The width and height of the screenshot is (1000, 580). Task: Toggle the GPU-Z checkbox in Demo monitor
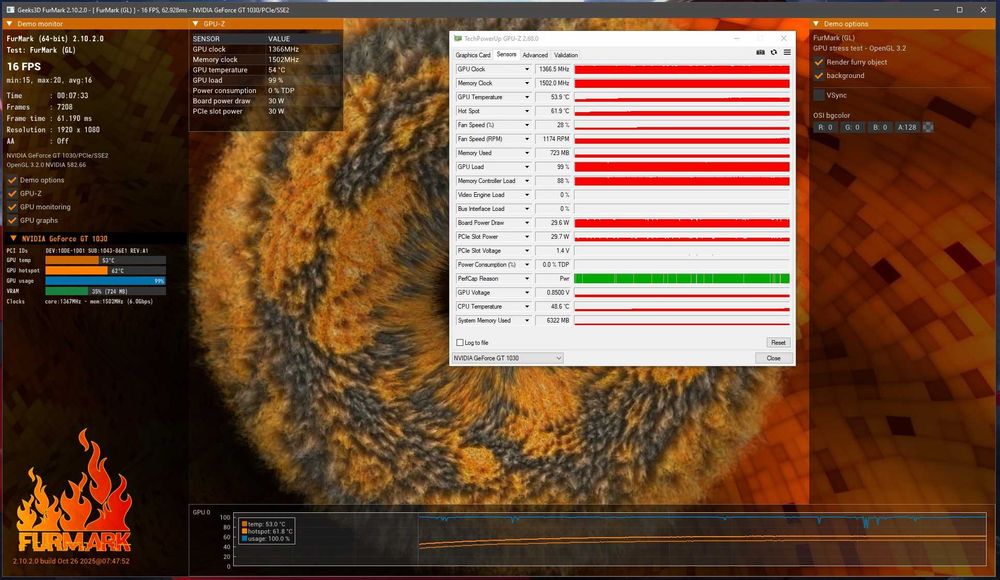click(x=12, y=193)
